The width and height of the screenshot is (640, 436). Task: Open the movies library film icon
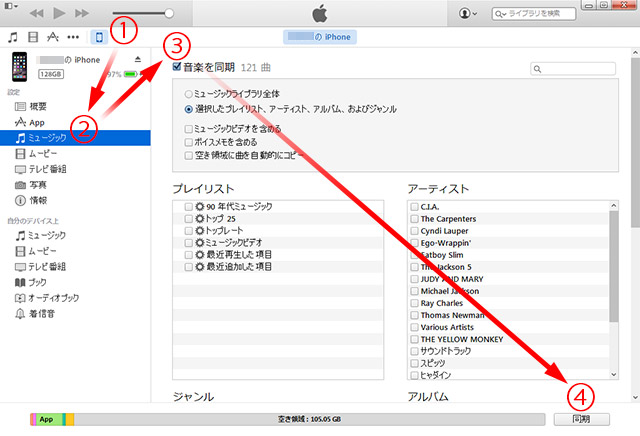(x=33, y=37)
